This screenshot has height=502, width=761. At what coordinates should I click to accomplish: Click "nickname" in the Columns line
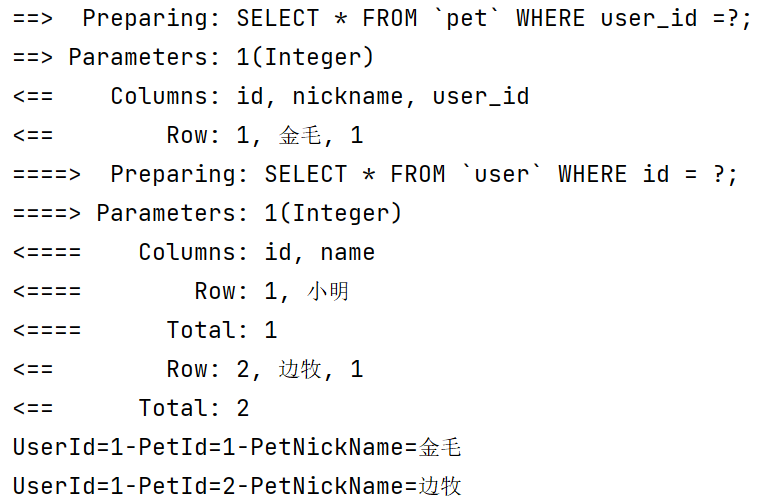pos(363,96)
